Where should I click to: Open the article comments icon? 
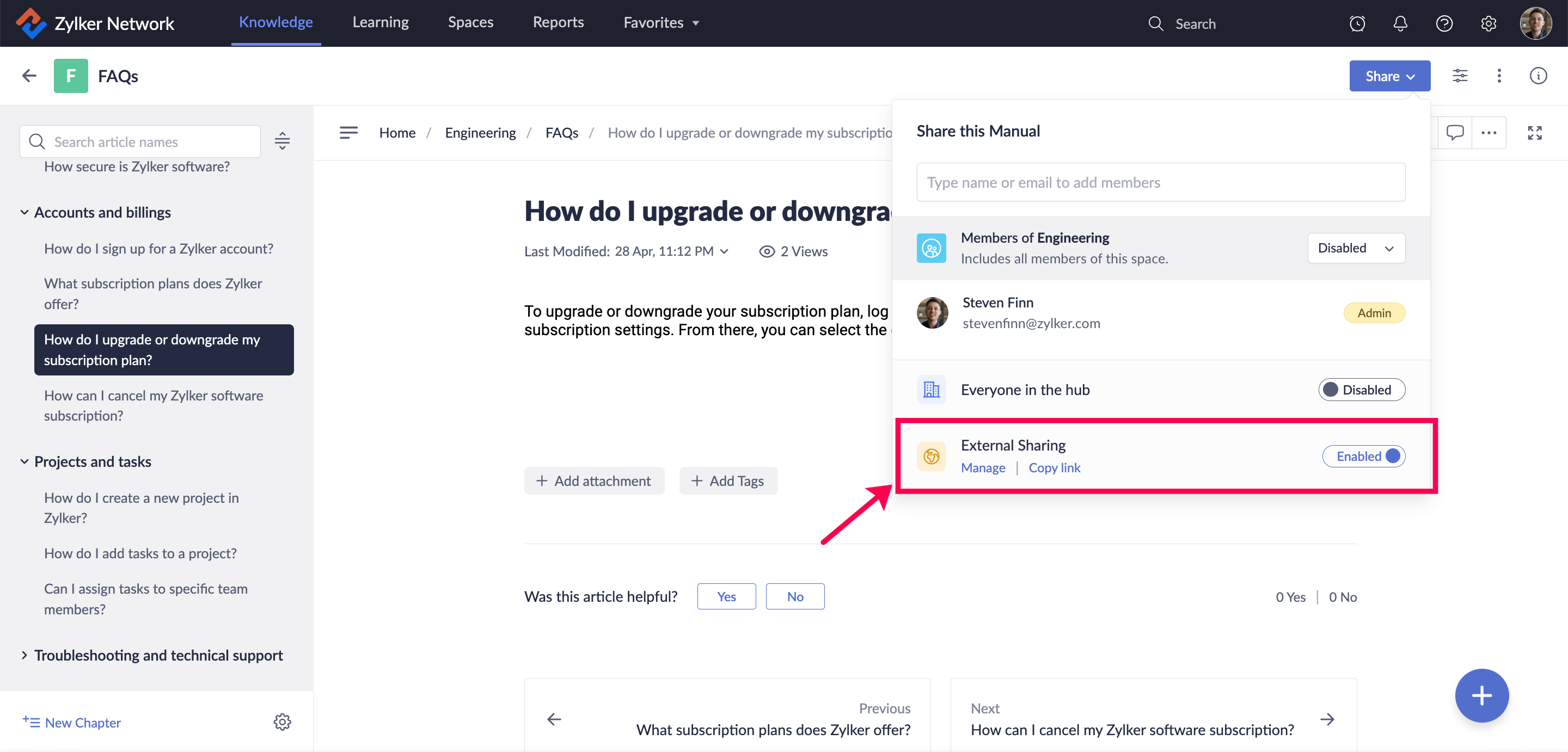coord(1454,132)
